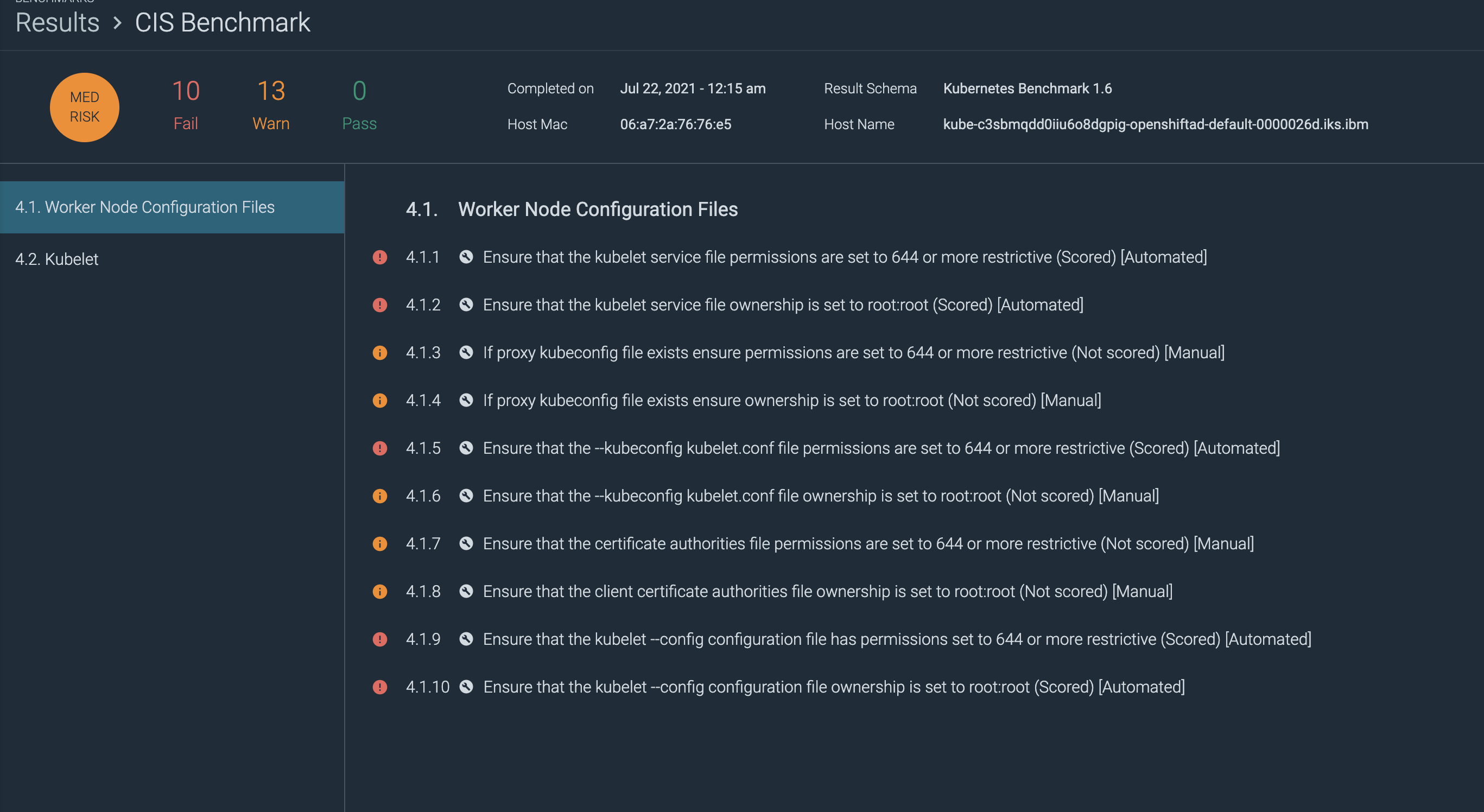Go back to Results breadcrumb
This screenshot has width=1484, height=812.
(x=58, y=22)
